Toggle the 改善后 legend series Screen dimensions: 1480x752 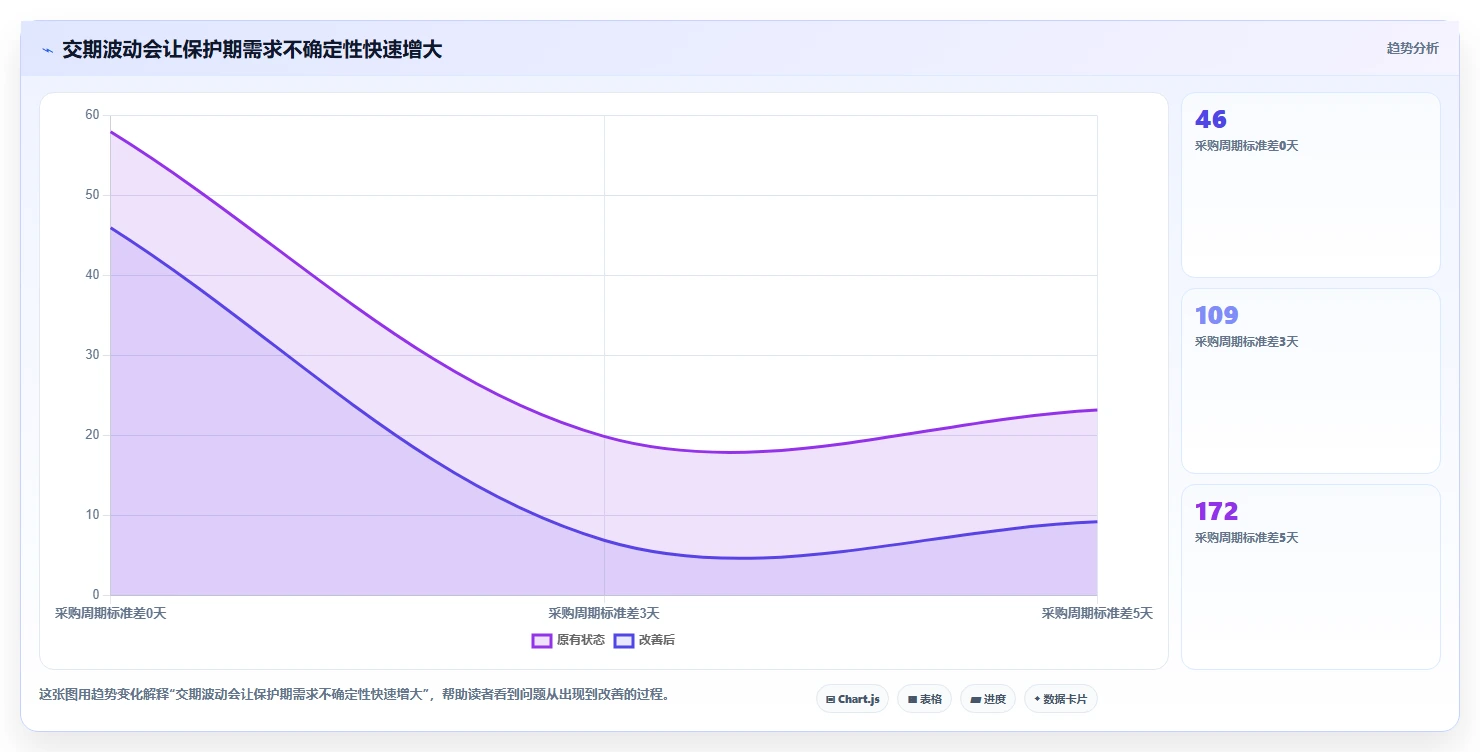click(645, 640)
